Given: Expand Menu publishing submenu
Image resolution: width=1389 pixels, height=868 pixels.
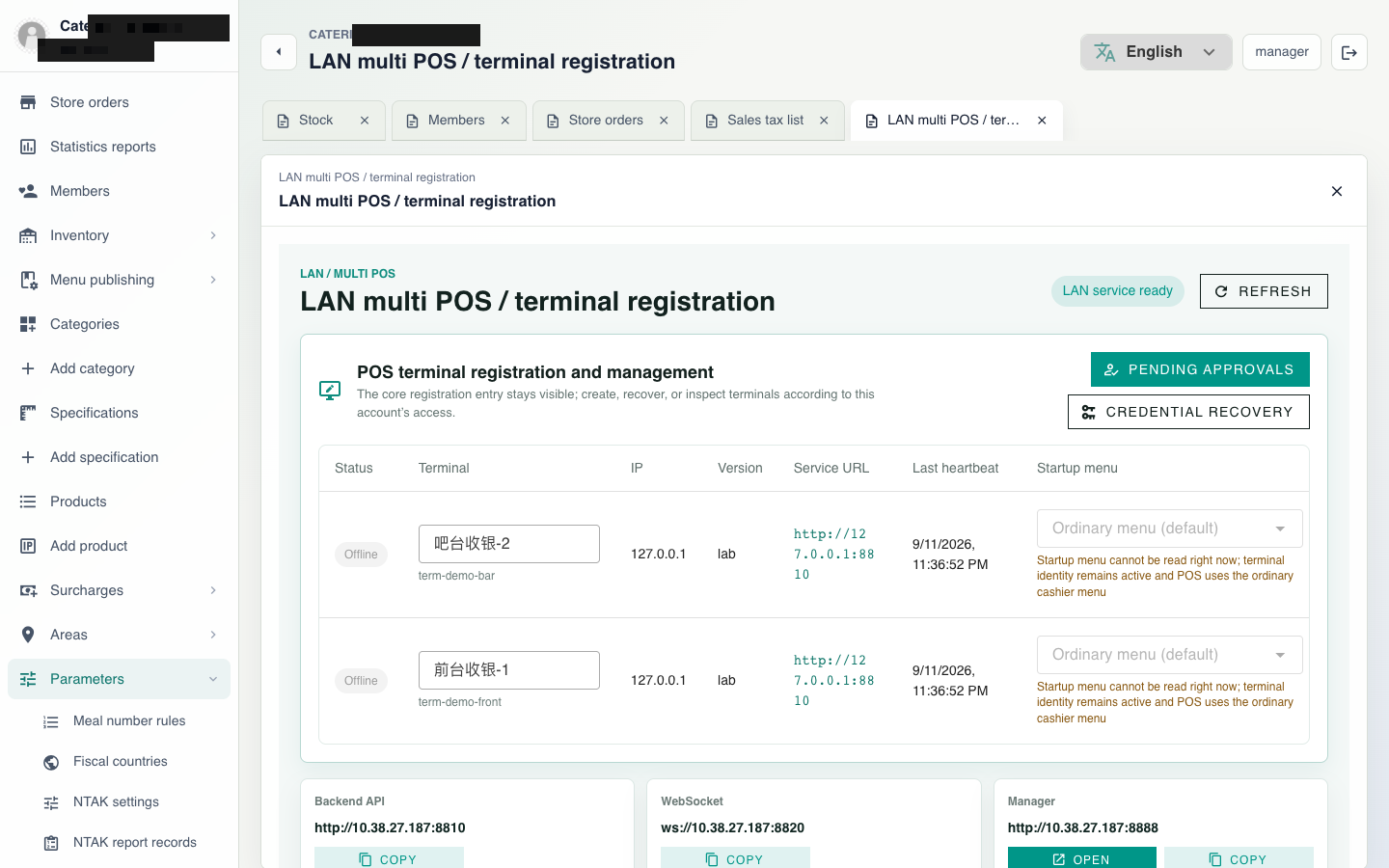Looking at the screenshot, I should [x=213, y=280].
